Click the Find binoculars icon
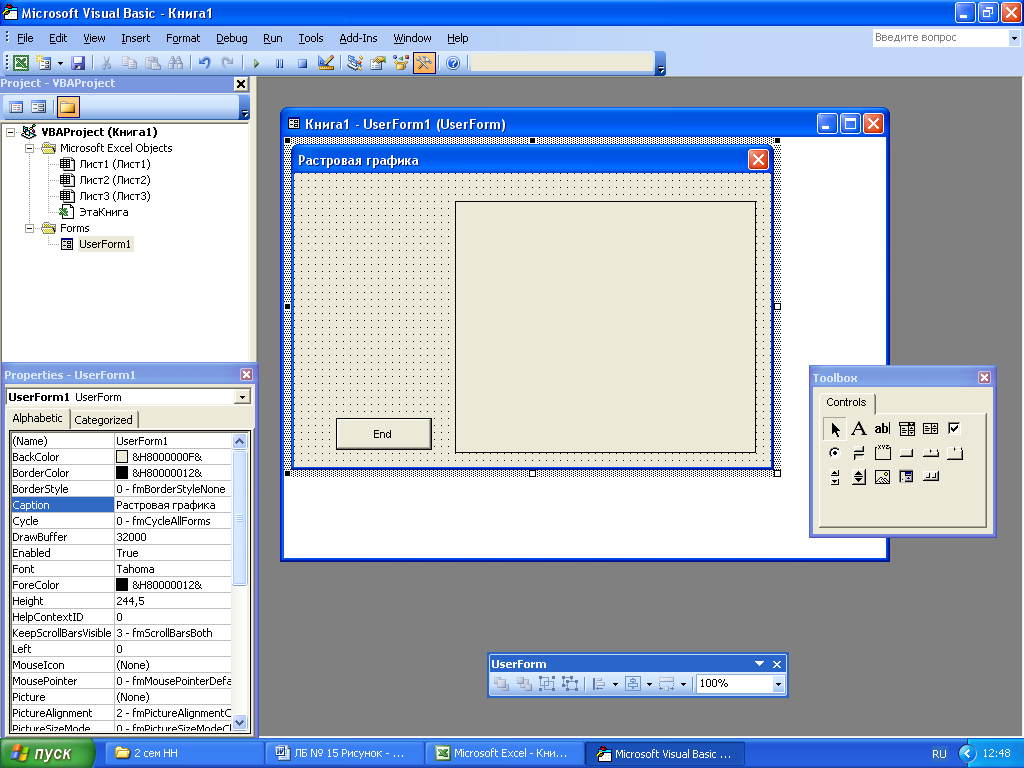1024x768 pixels. [x=175, y=63]
